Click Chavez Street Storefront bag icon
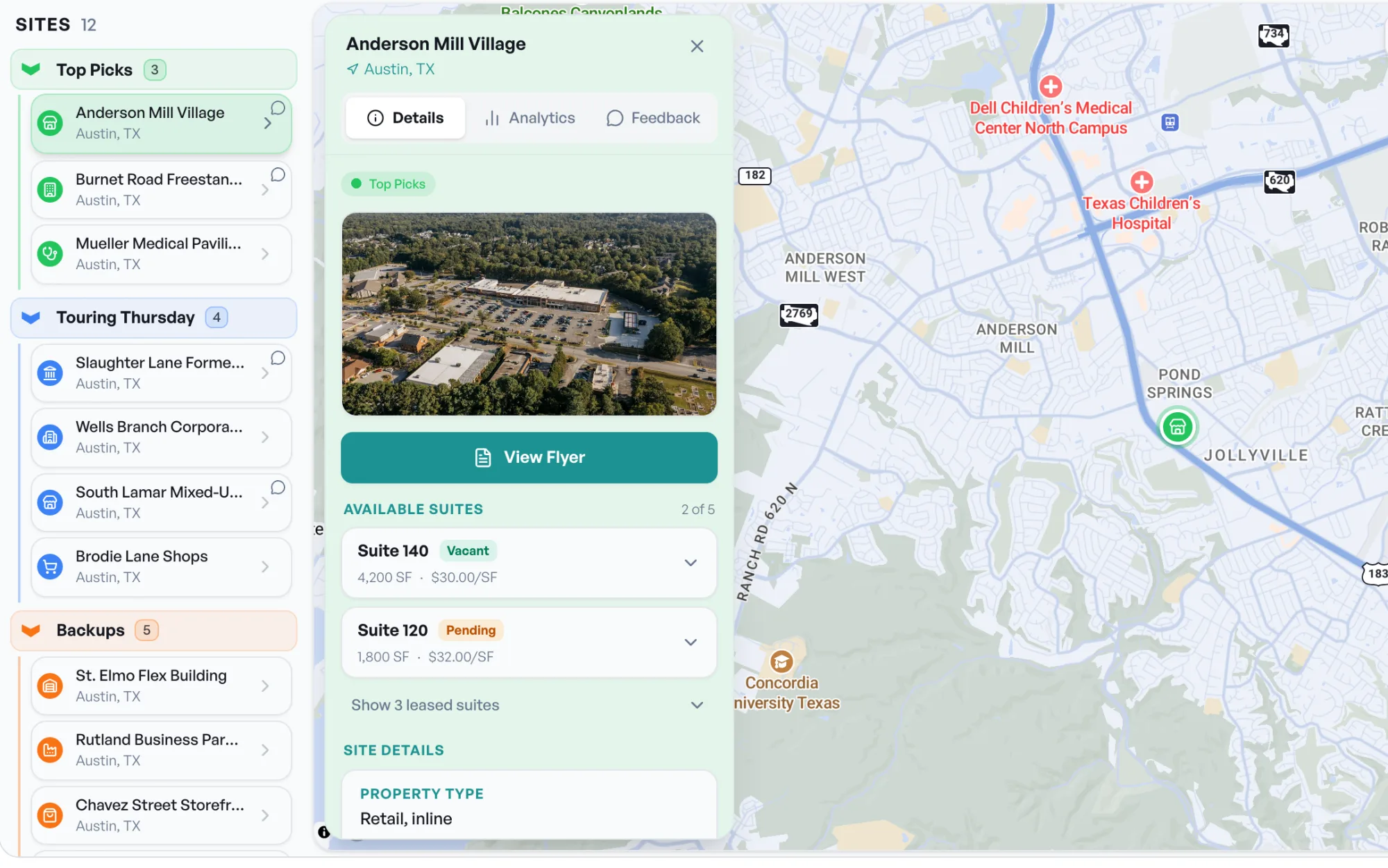Viewport: 1388px width, 868px height. click(x=50, y=815)
